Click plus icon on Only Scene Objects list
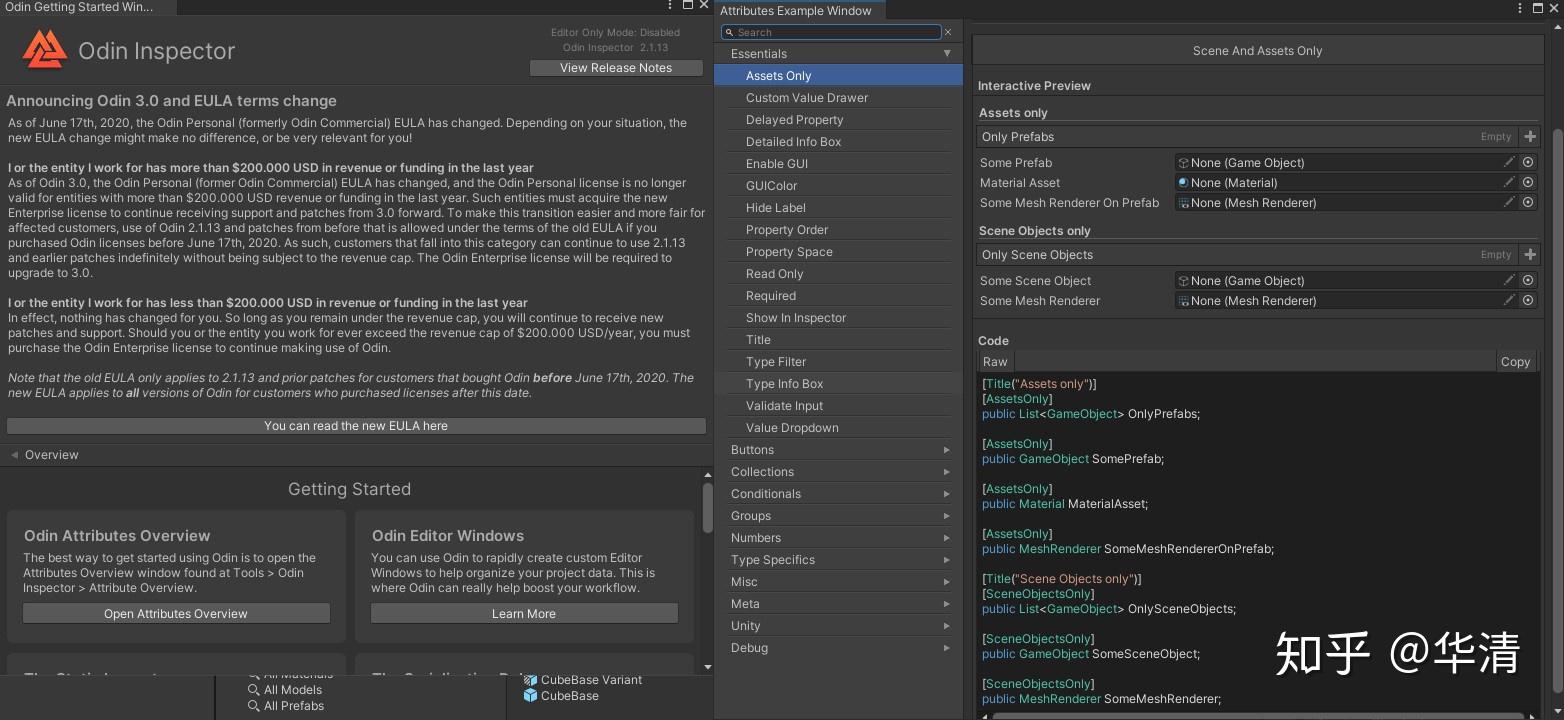The image size is (1564, 720). click(1529, 254)
